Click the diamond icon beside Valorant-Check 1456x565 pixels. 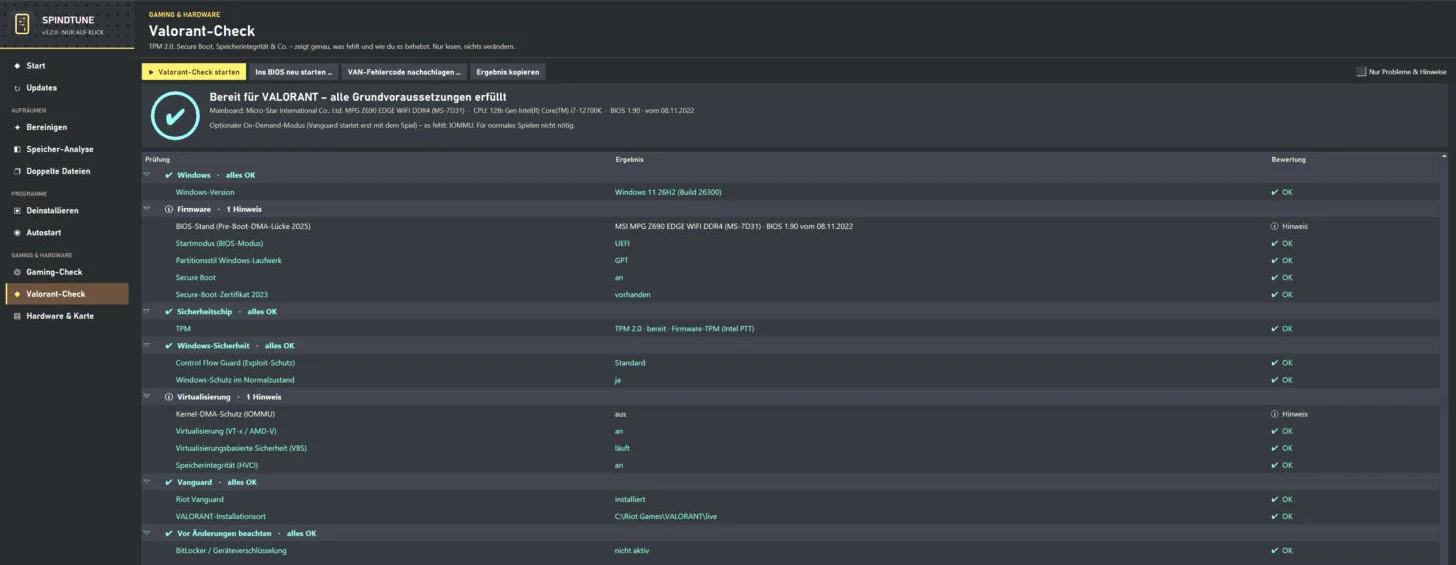[17, 294]
